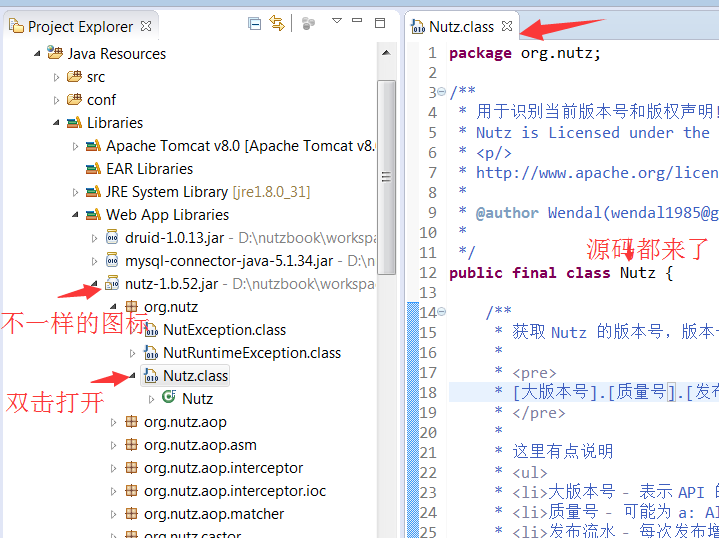This screenshot has height=538, width=719.
Task: Toggle Link with Editor icon
Action: pos(277,22)
